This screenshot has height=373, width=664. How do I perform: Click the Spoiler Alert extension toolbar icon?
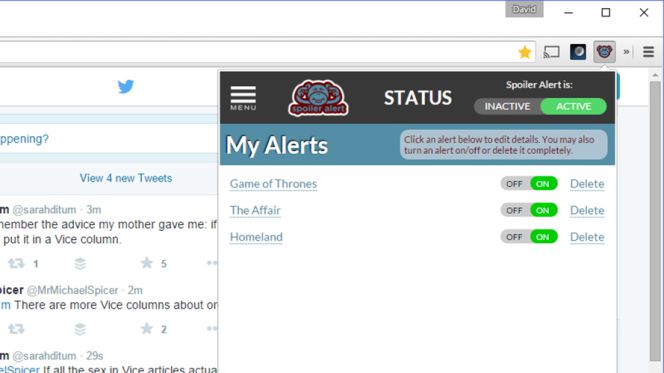coord(604,52)
